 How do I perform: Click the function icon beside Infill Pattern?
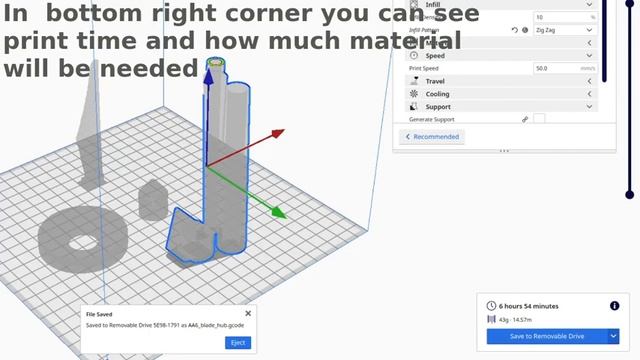point(525,30)
